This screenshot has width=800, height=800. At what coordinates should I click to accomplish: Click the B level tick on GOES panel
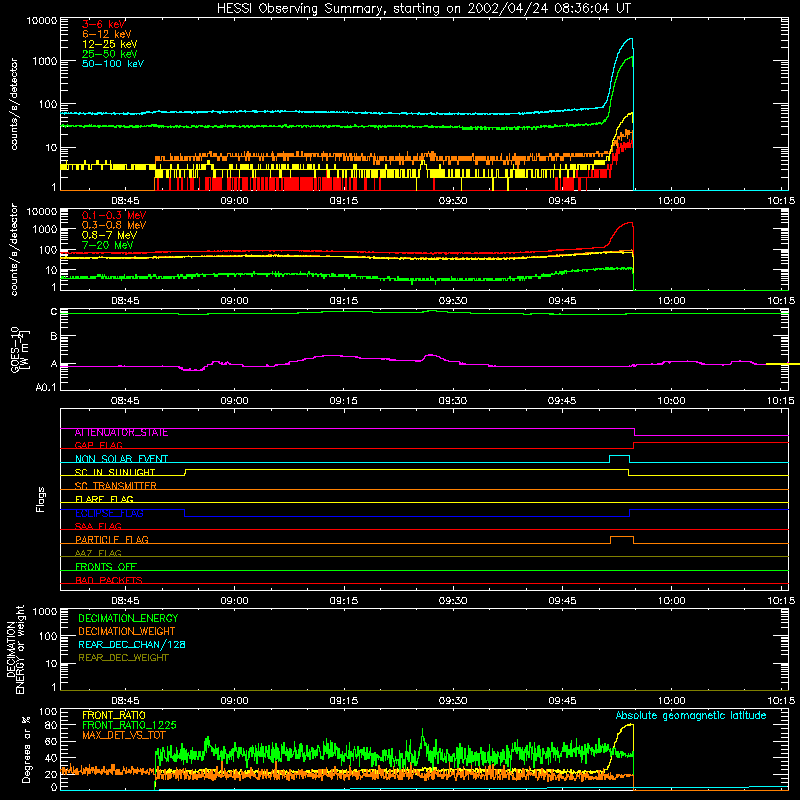pos(54,336)
